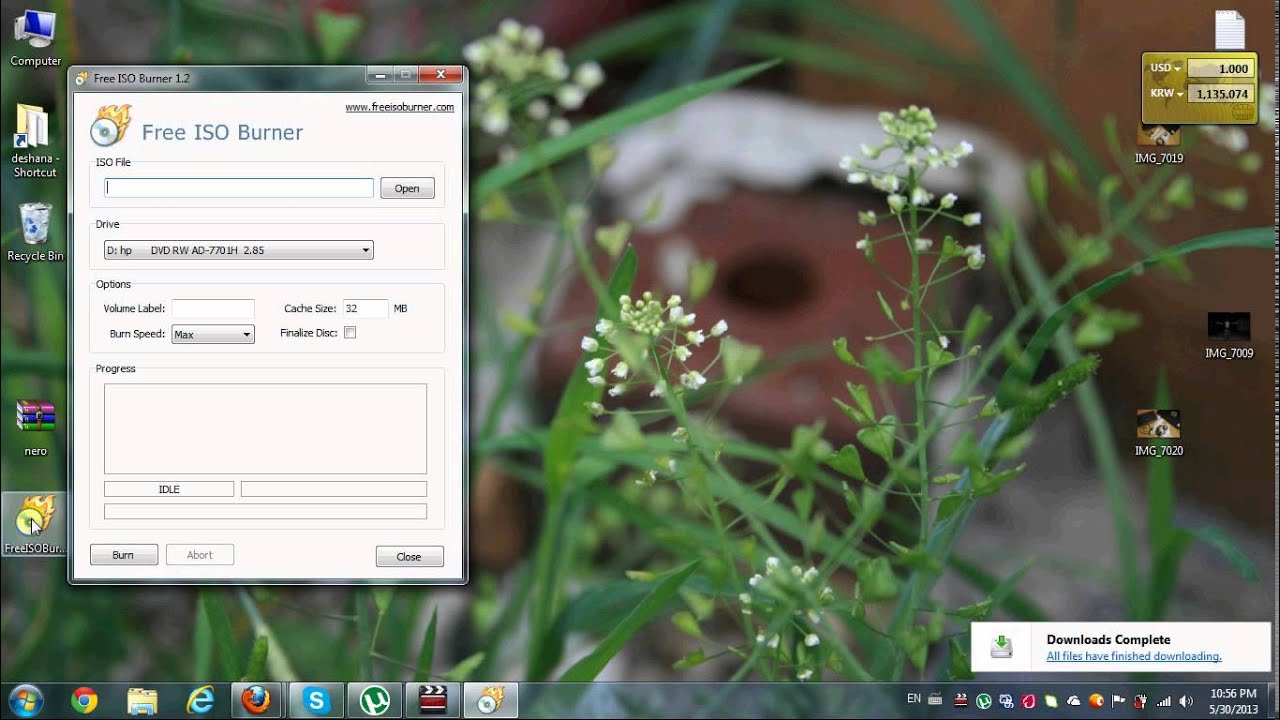1280x720 pixels.
Task: Select the nero archive desktop icon
Action: (x=35, y=427)
